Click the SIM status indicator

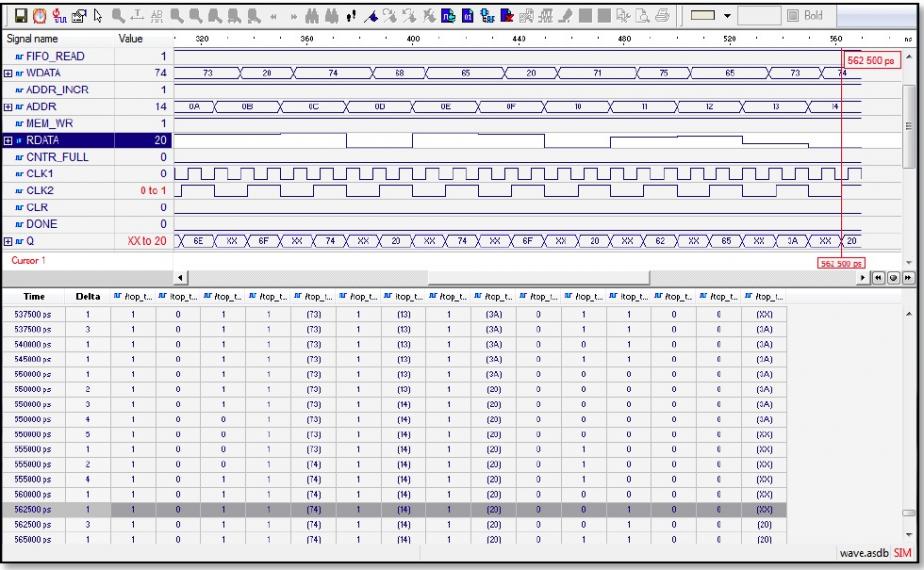click(902, 553)
